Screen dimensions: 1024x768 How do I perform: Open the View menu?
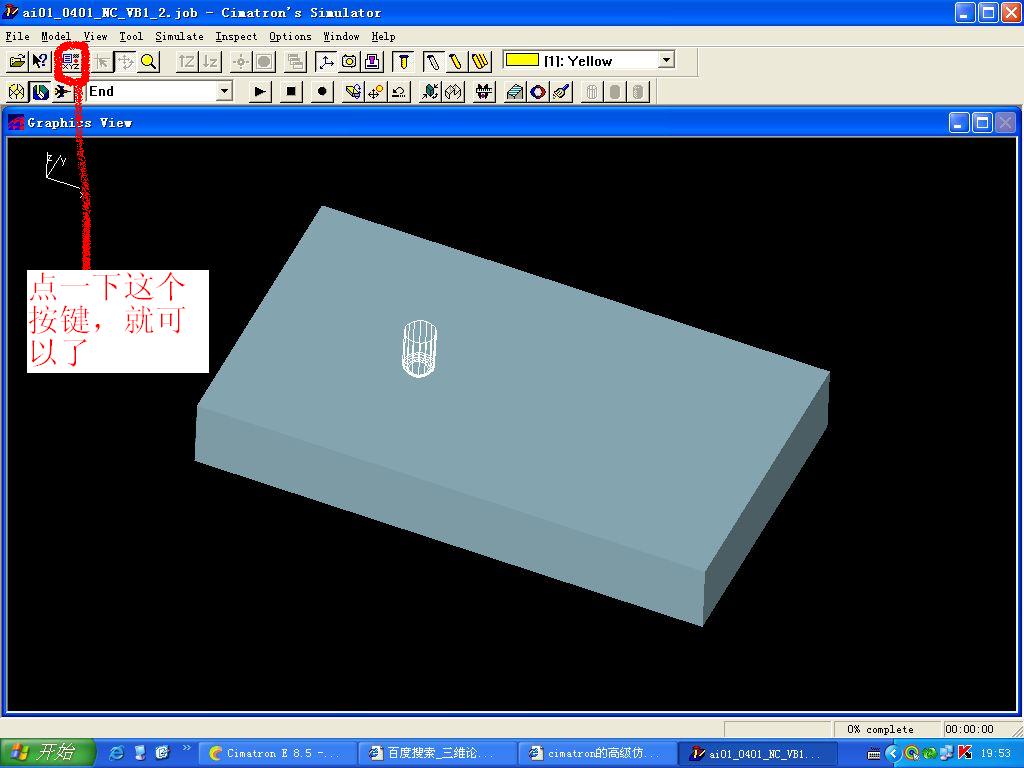point(95,36)
